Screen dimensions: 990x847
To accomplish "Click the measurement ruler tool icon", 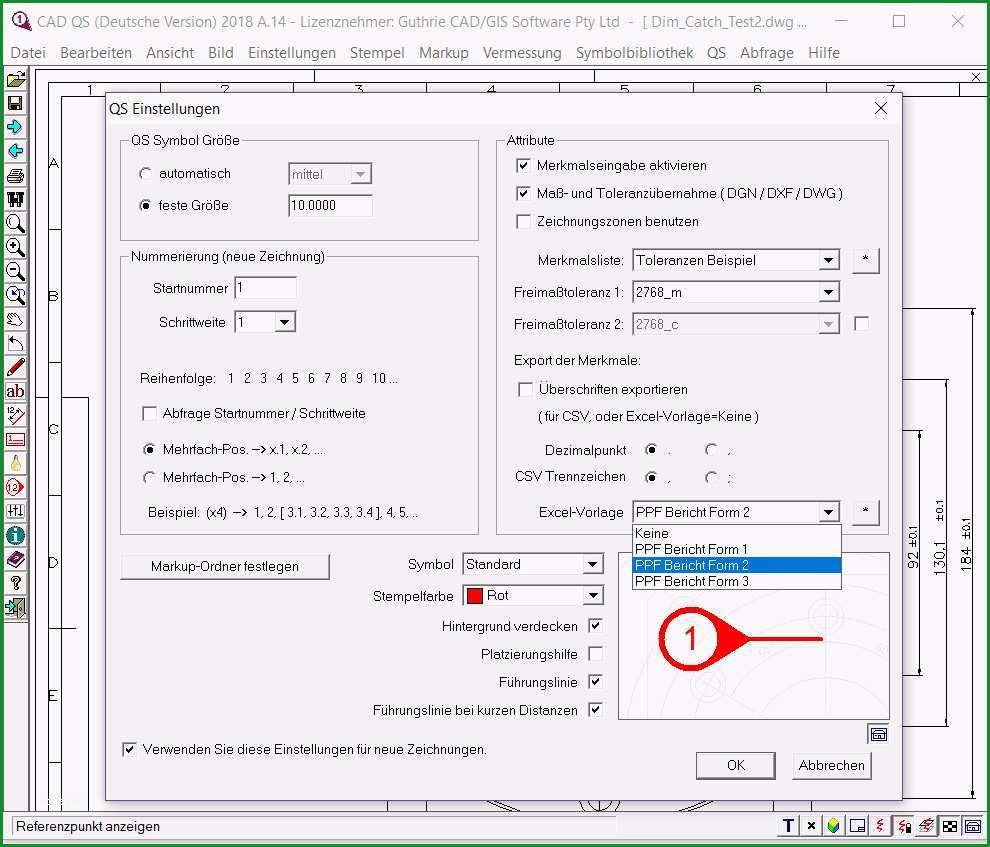I will 15,415.
